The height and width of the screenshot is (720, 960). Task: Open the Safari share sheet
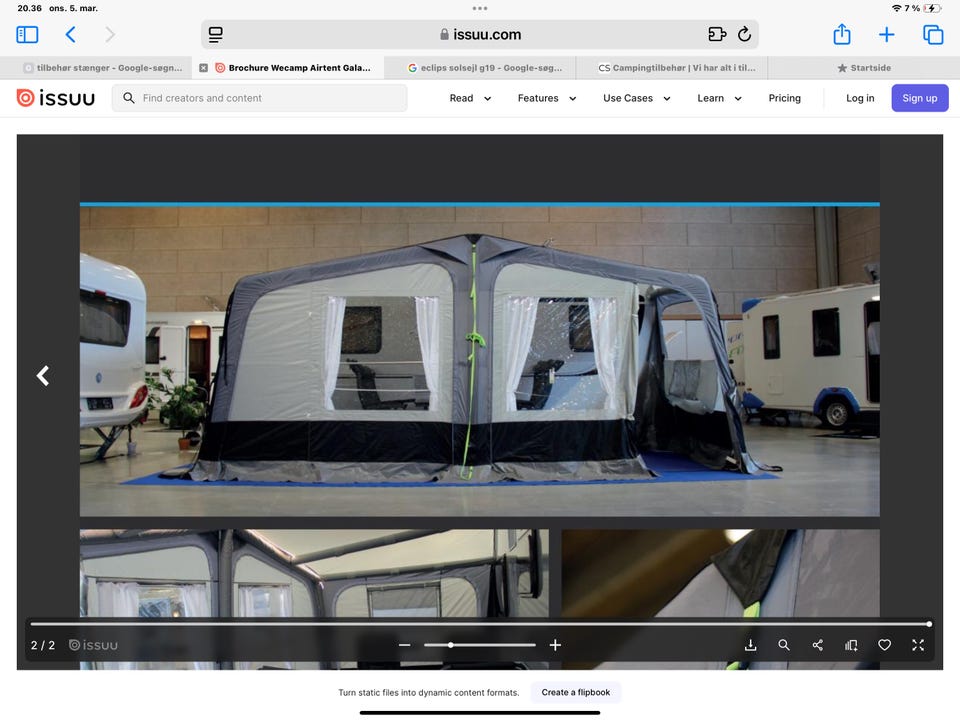coord(842,34)
